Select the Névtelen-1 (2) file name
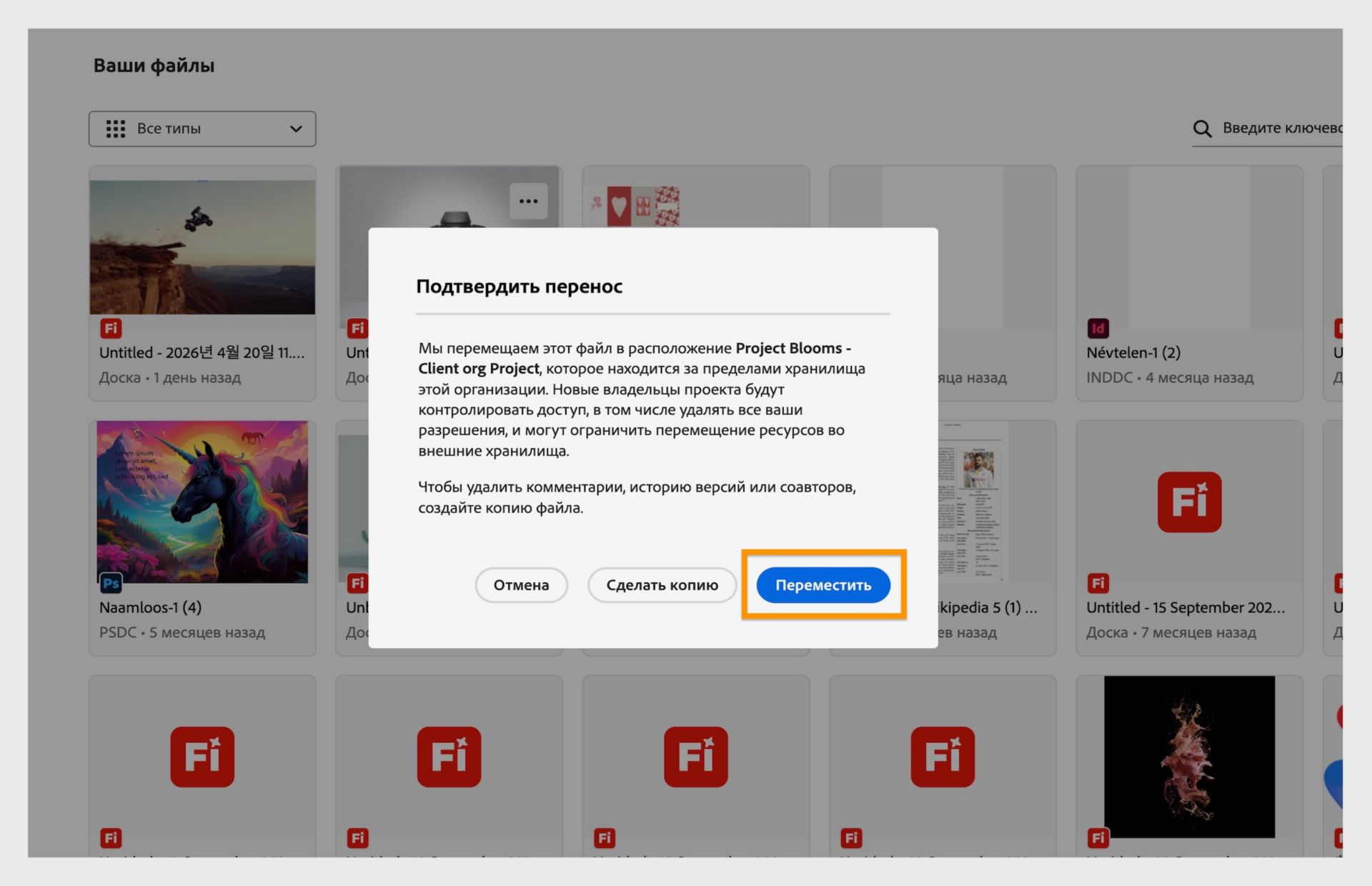 pyautogui.click(x=1133, y=352)
